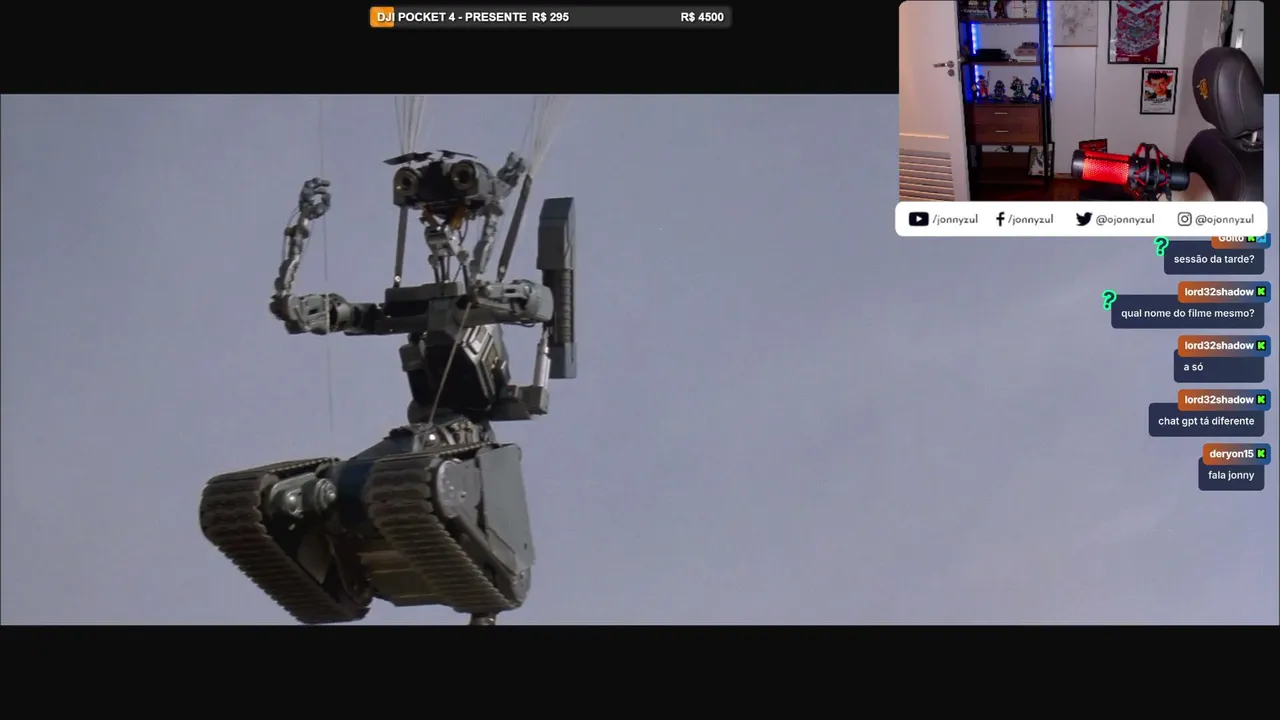1280x720 pixels.
Task: Click the Twitter bird icon in the social bar
Action: click(1083, 219)
